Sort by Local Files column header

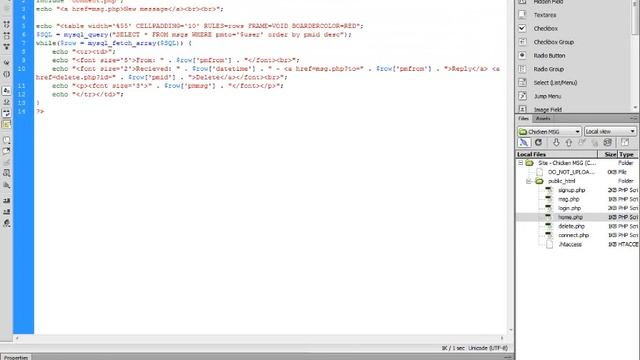click(557, 154)
